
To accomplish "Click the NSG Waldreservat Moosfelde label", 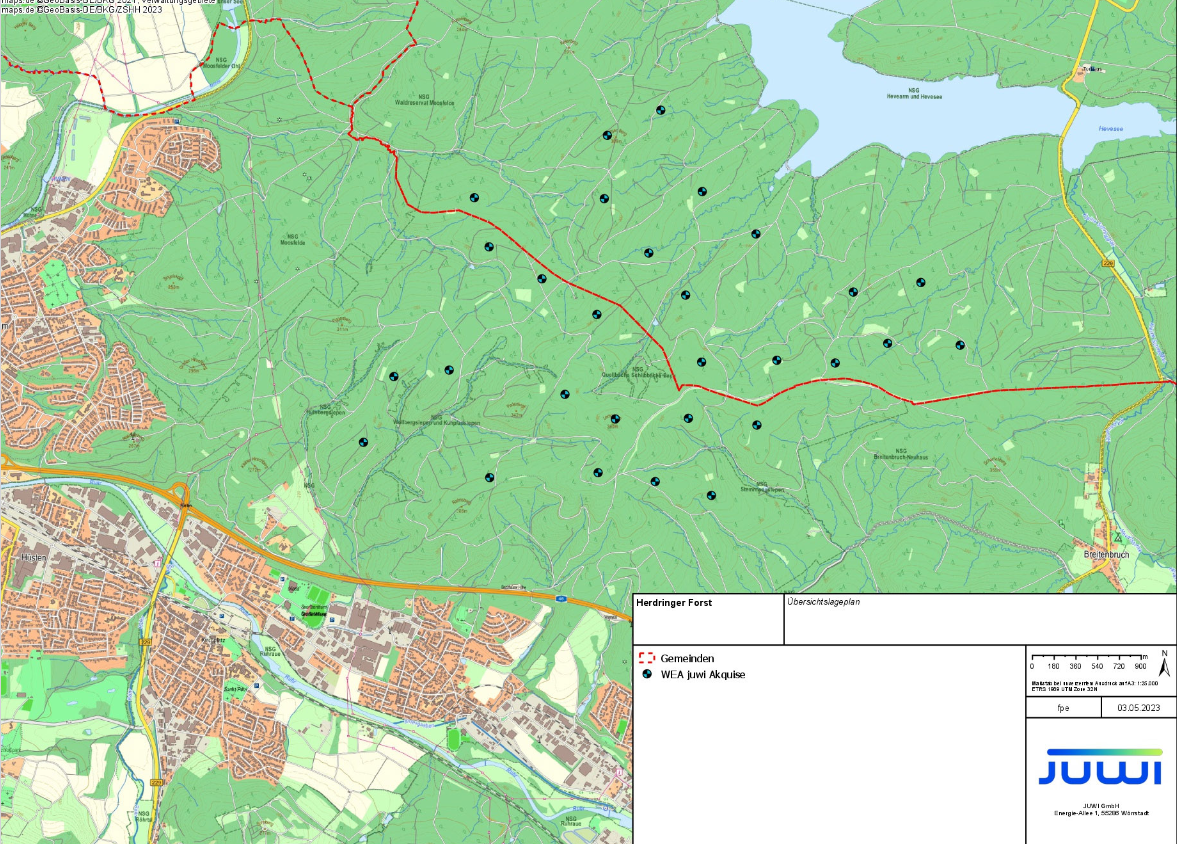I will point(425,100).
